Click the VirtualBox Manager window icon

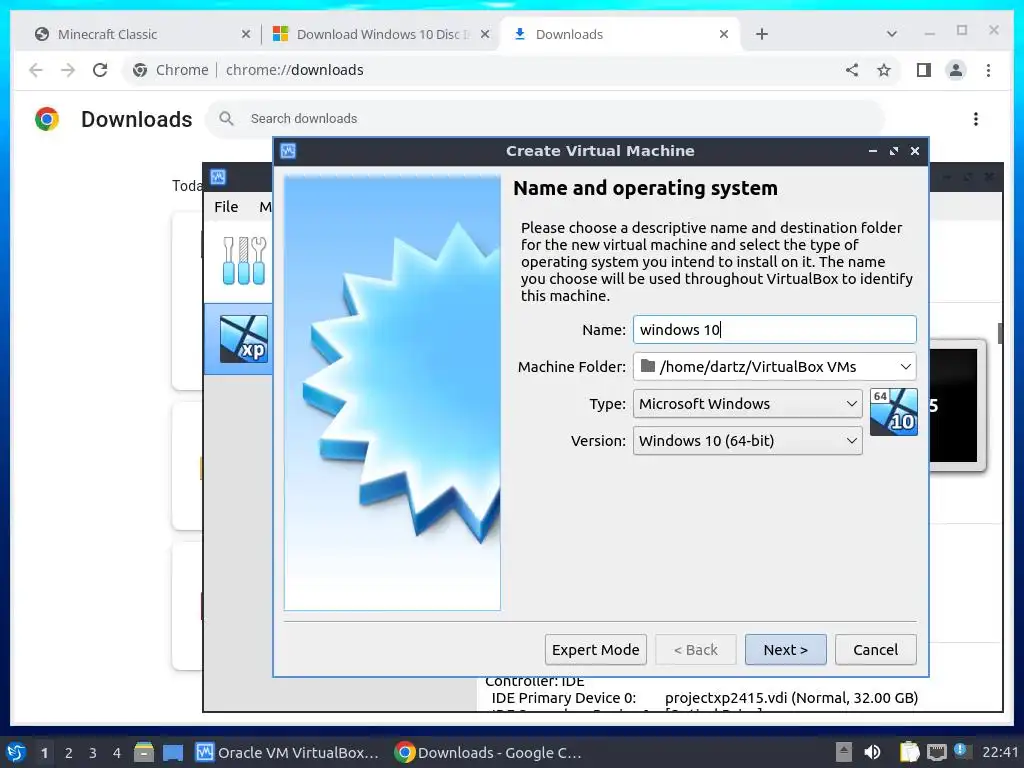click(218, 177)
